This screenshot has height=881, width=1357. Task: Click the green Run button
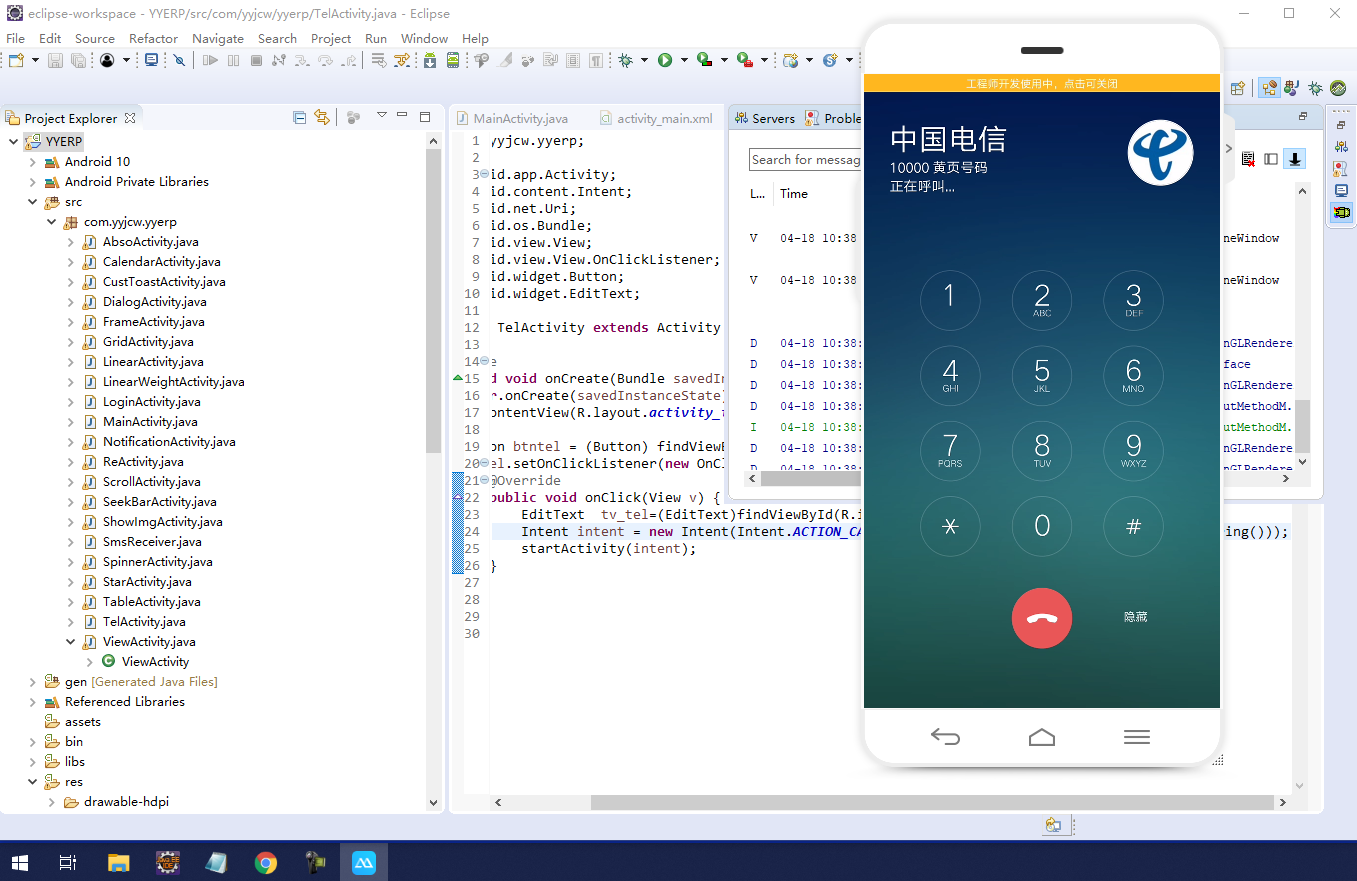coord(665,60)
